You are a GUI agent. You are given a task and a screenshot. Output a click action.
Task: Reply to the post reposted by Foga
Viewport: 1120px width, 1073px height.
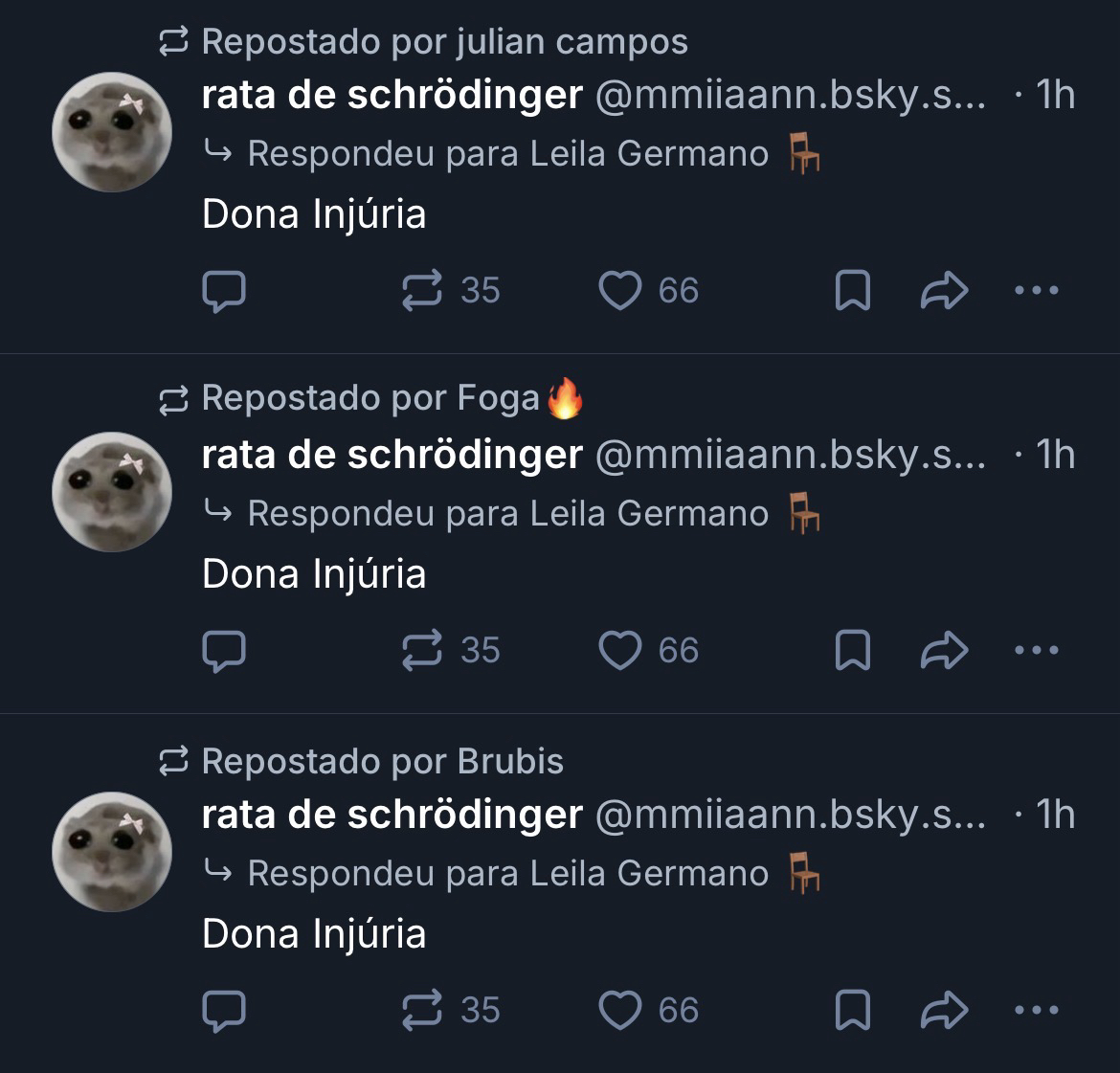[x=224, y=651]
